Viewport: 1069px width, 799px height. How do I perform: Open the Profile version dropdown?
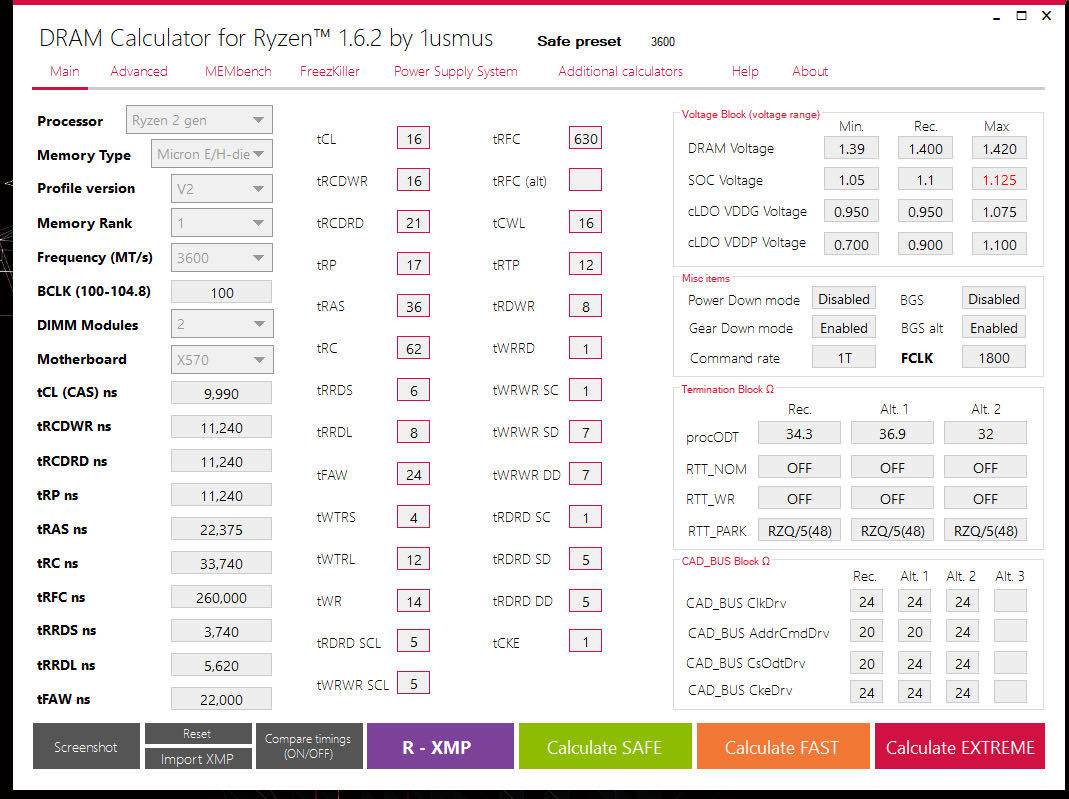(222, 189)
